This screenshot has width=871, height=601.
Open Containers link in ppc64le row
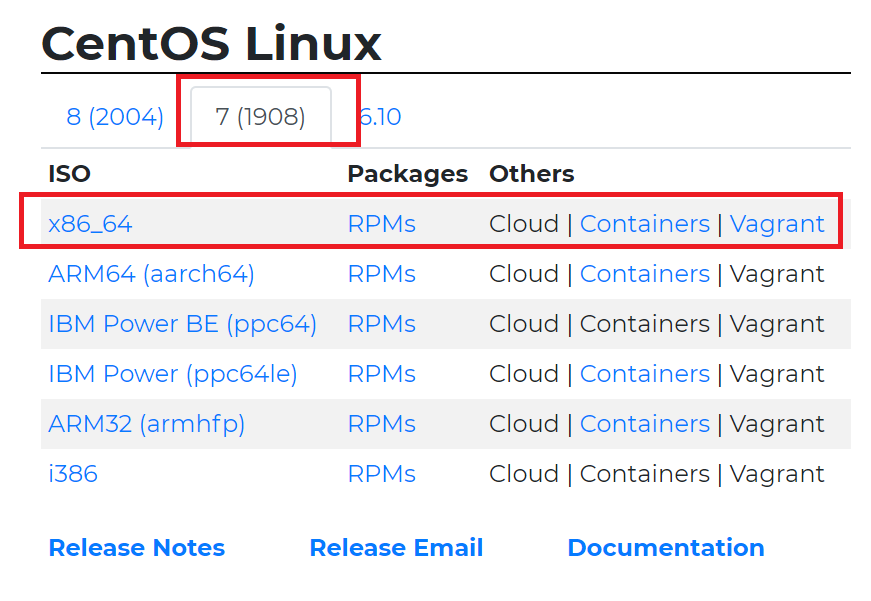point(645,374)
